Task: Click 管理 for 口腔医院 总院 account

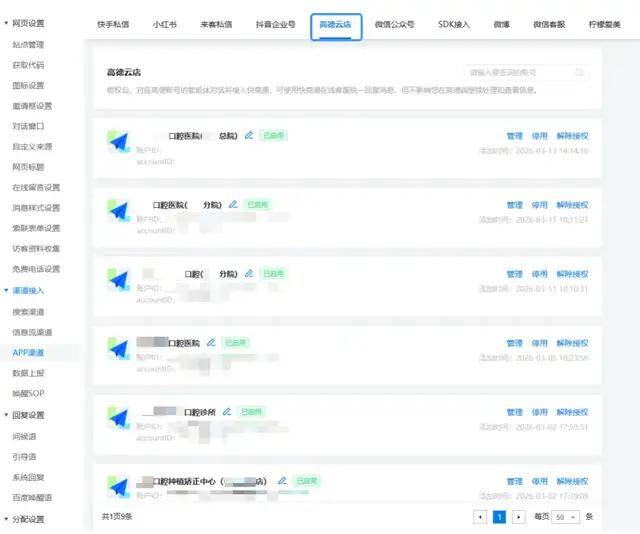Action: tap(514, 135)
